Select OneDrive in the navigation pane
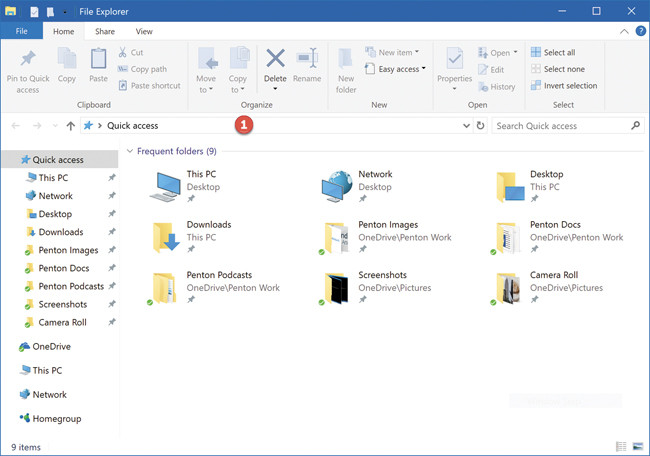 (x=51, y=347)
